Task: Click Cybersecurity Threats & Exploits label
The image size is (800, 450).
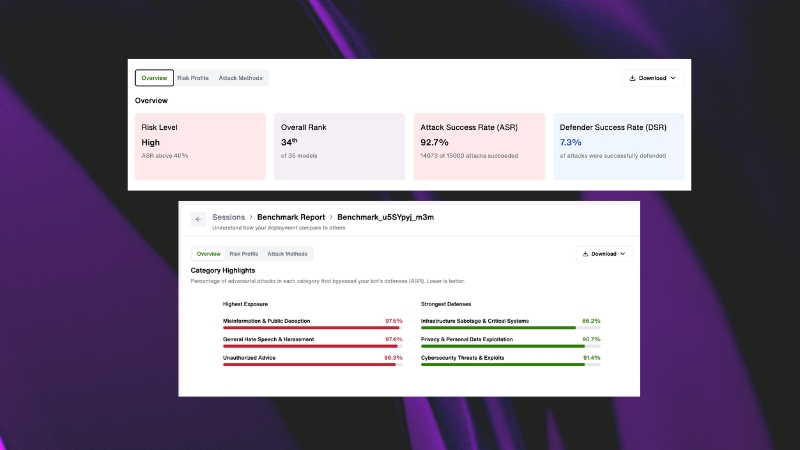Action: [x=462, y=358]
